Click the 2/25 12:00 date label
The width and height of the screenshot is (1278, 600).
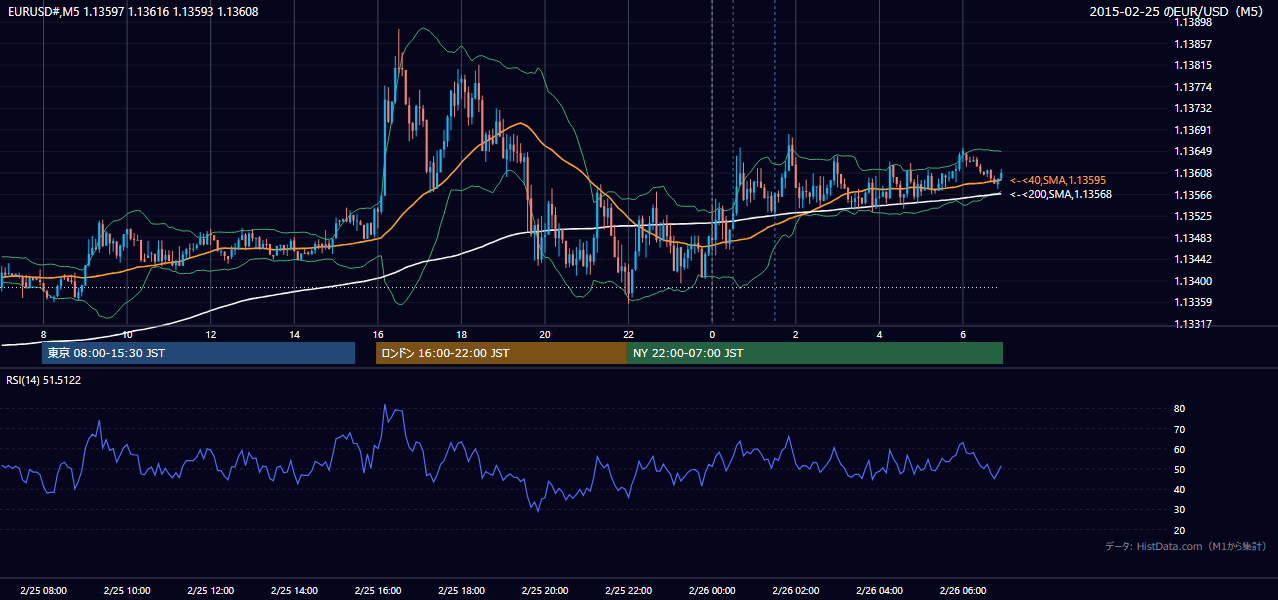(211, 591)
